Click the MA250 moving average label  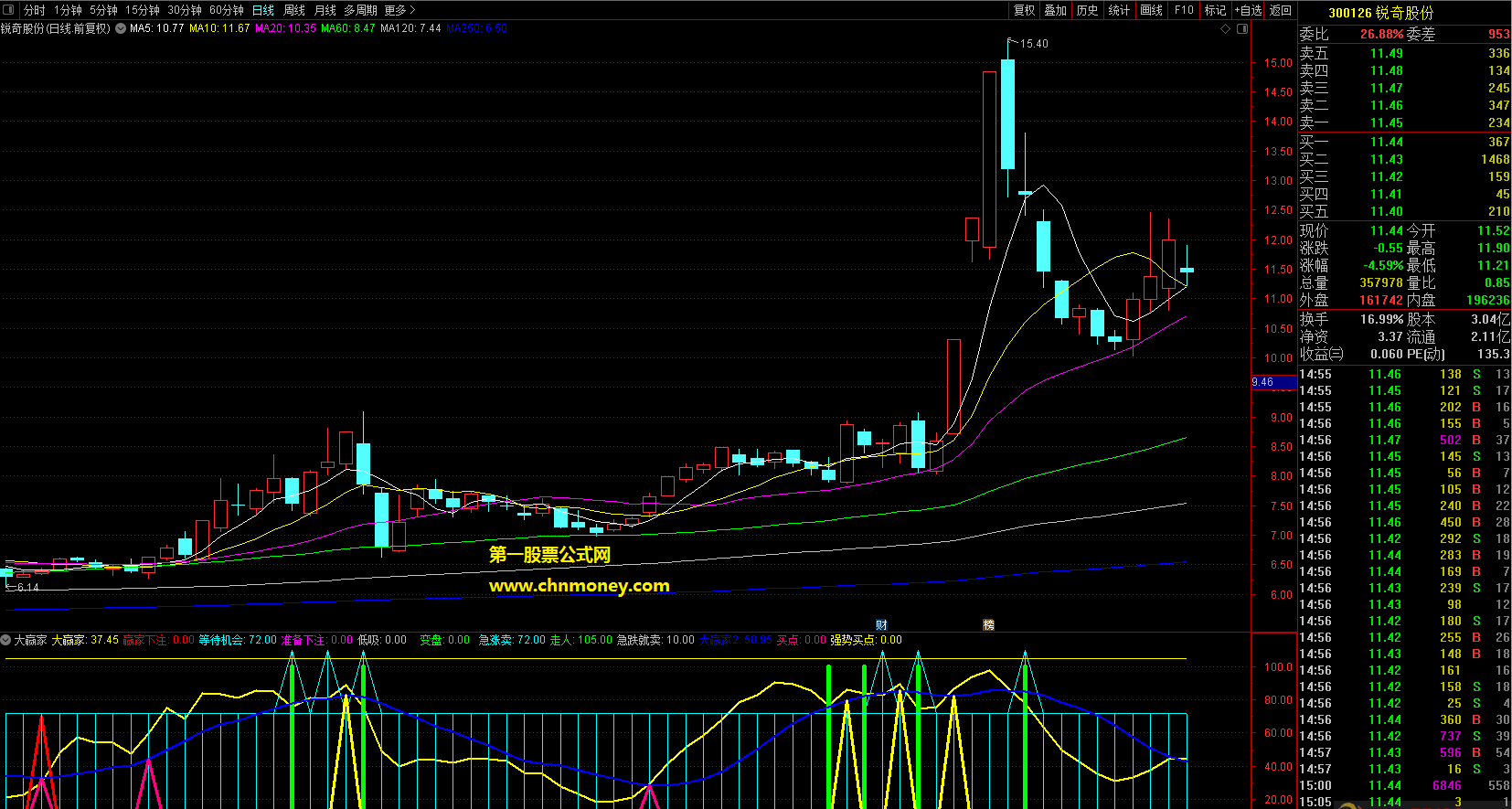(476, 28)
